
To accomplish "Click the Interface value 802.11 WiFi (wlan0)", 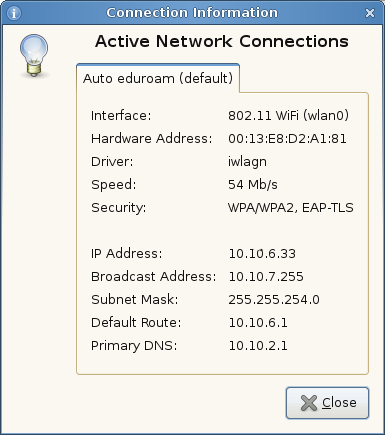I will pos(288,116).
